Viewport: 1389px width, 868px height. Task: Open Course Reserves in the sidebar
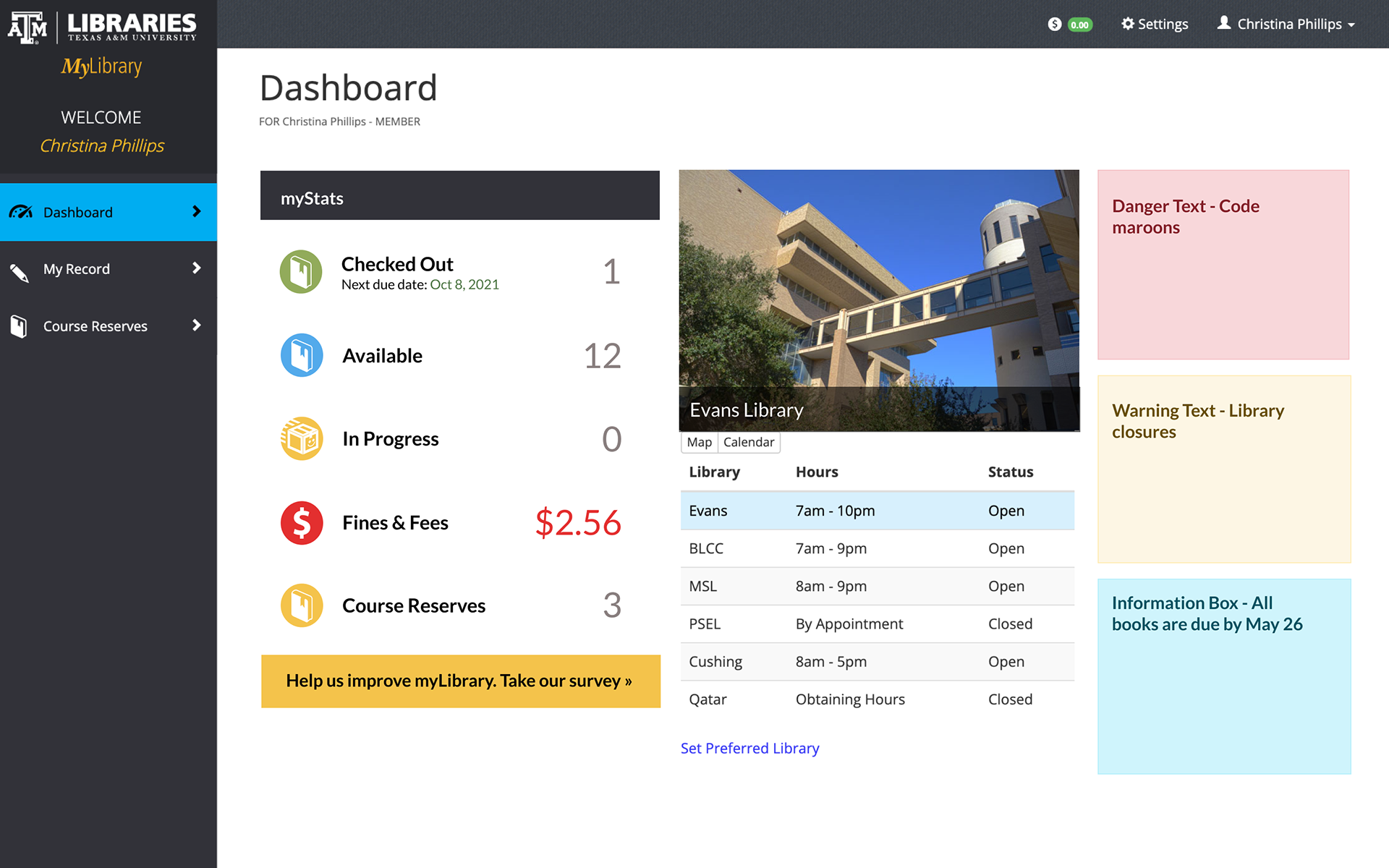coord(109,326)
